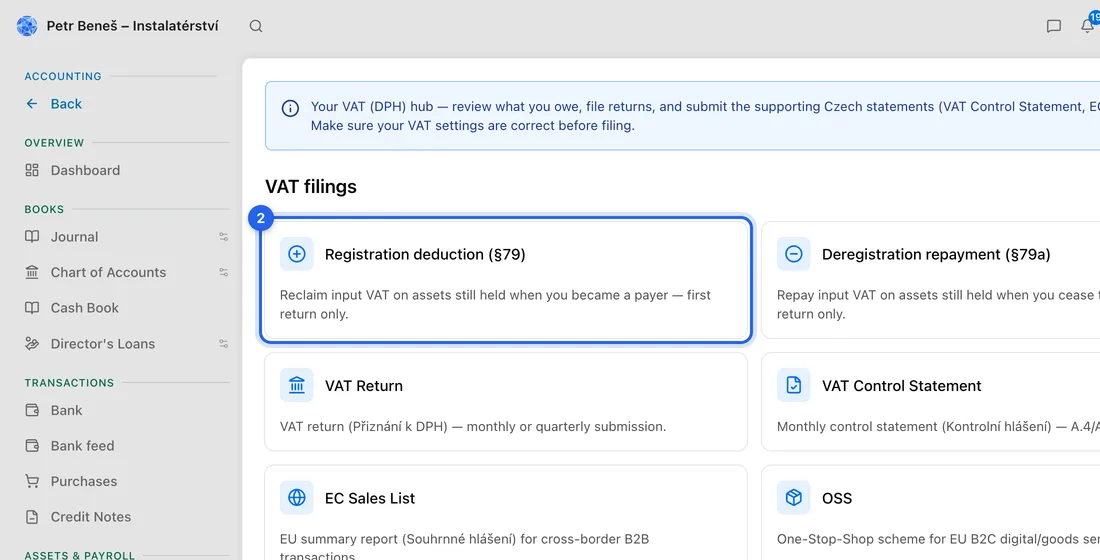This screenshot has width=1100, height=560.
Task: Select Director's Loans in the sidebar
Action: click(x=102, y=344)
